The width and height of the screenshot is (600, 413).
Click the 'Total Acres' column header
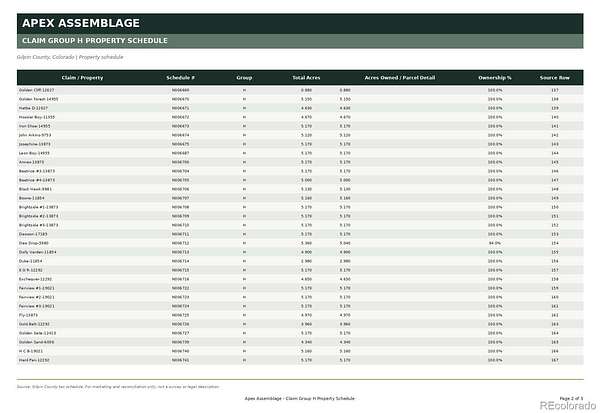[x=306, y=78]
